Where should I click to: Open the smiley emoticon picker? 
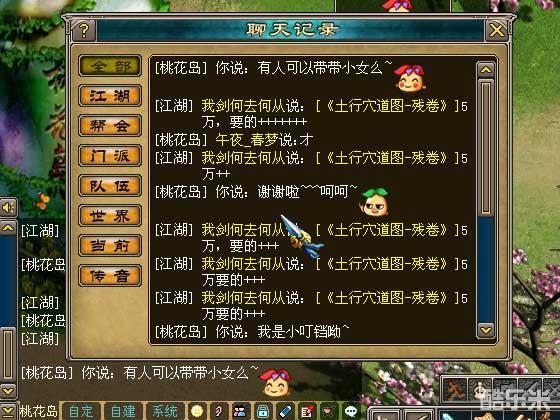coord(197,411)
